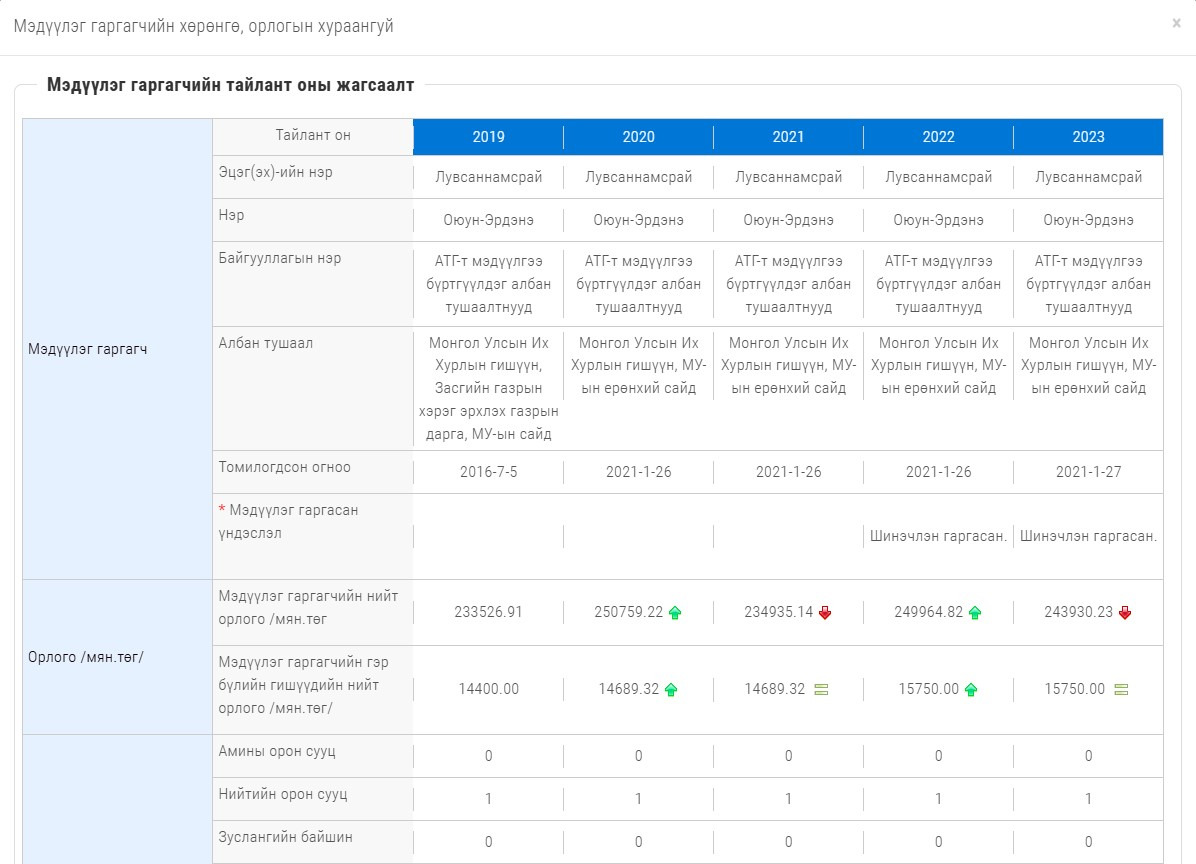Click the 'Мэдүүлэг гаргасан үндэслэл' row label
The width and height of the screenshot is (1196, 864).
click(288, 522)
